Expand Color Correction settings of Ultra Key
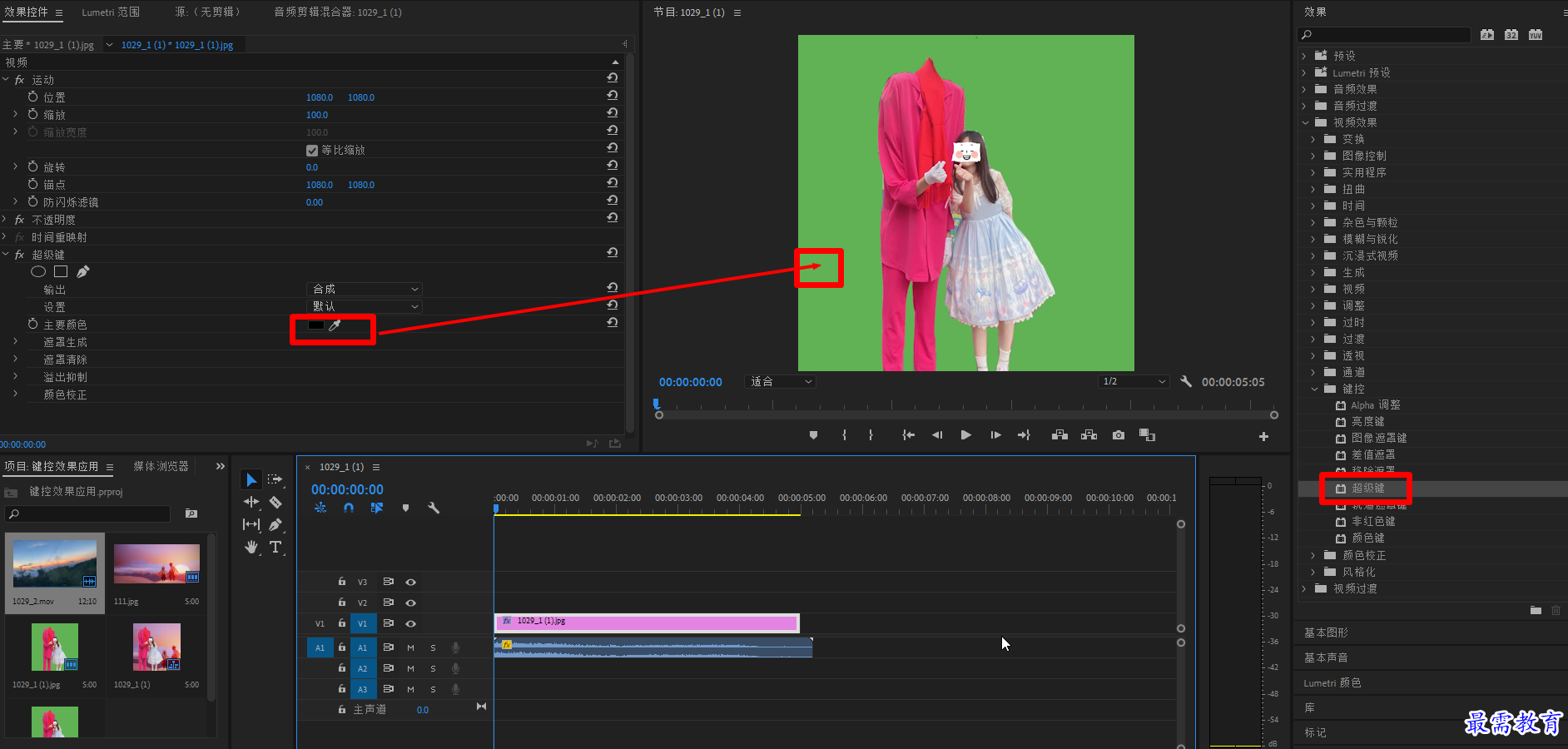Viewport: 1568px width, 749px height. pyautogui.click(x=15, y=394)
